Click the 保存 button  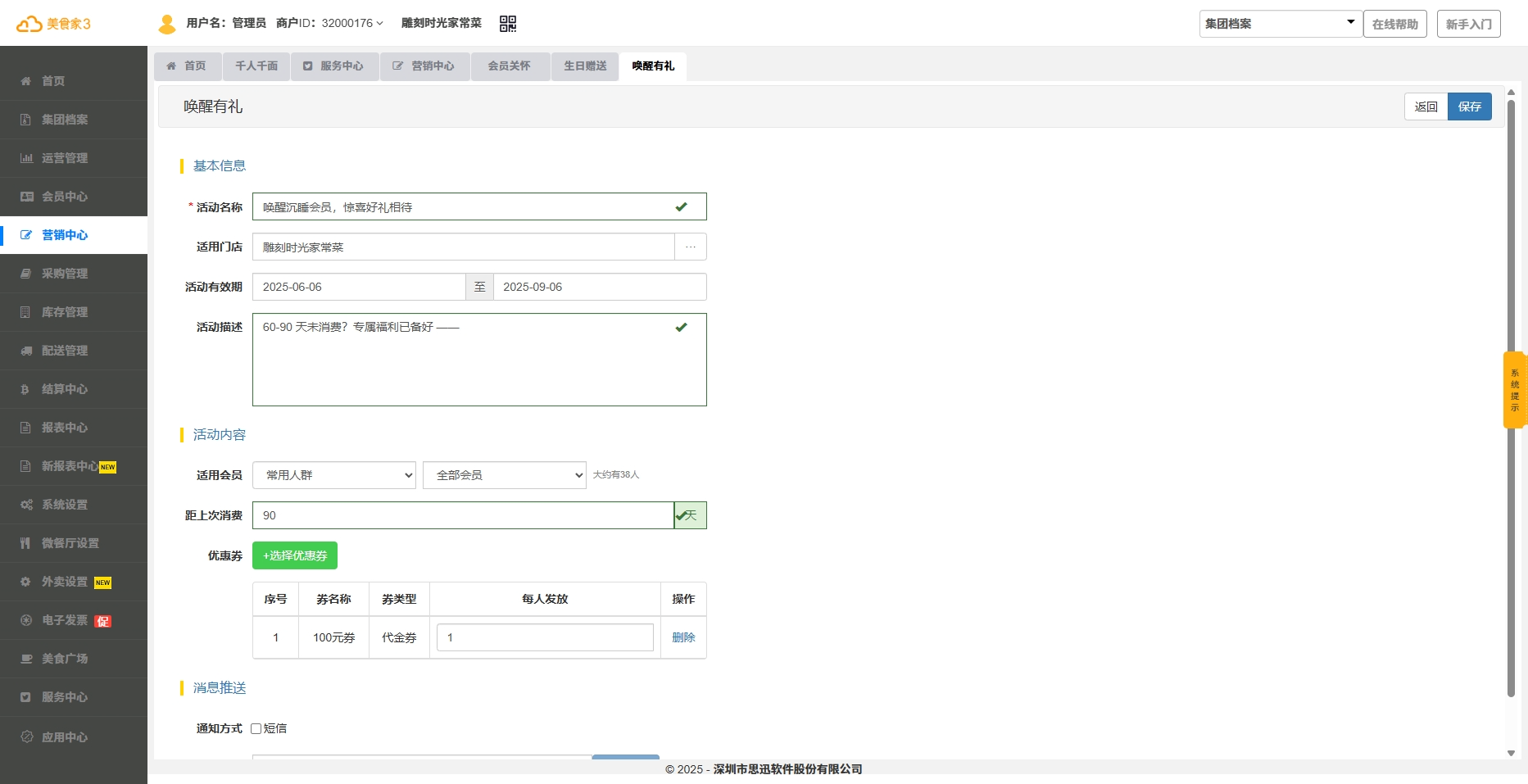[1469, 106]
